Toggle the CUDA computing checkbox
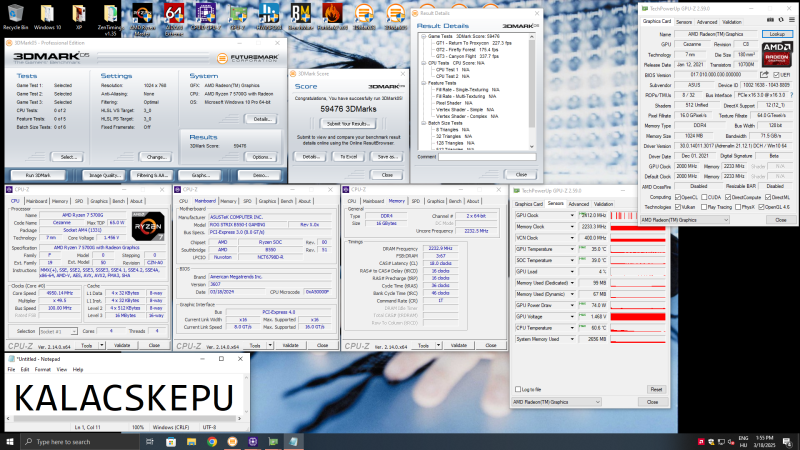Image resolution: width=800 pixels, height=450 pixels. pos(704,197)
